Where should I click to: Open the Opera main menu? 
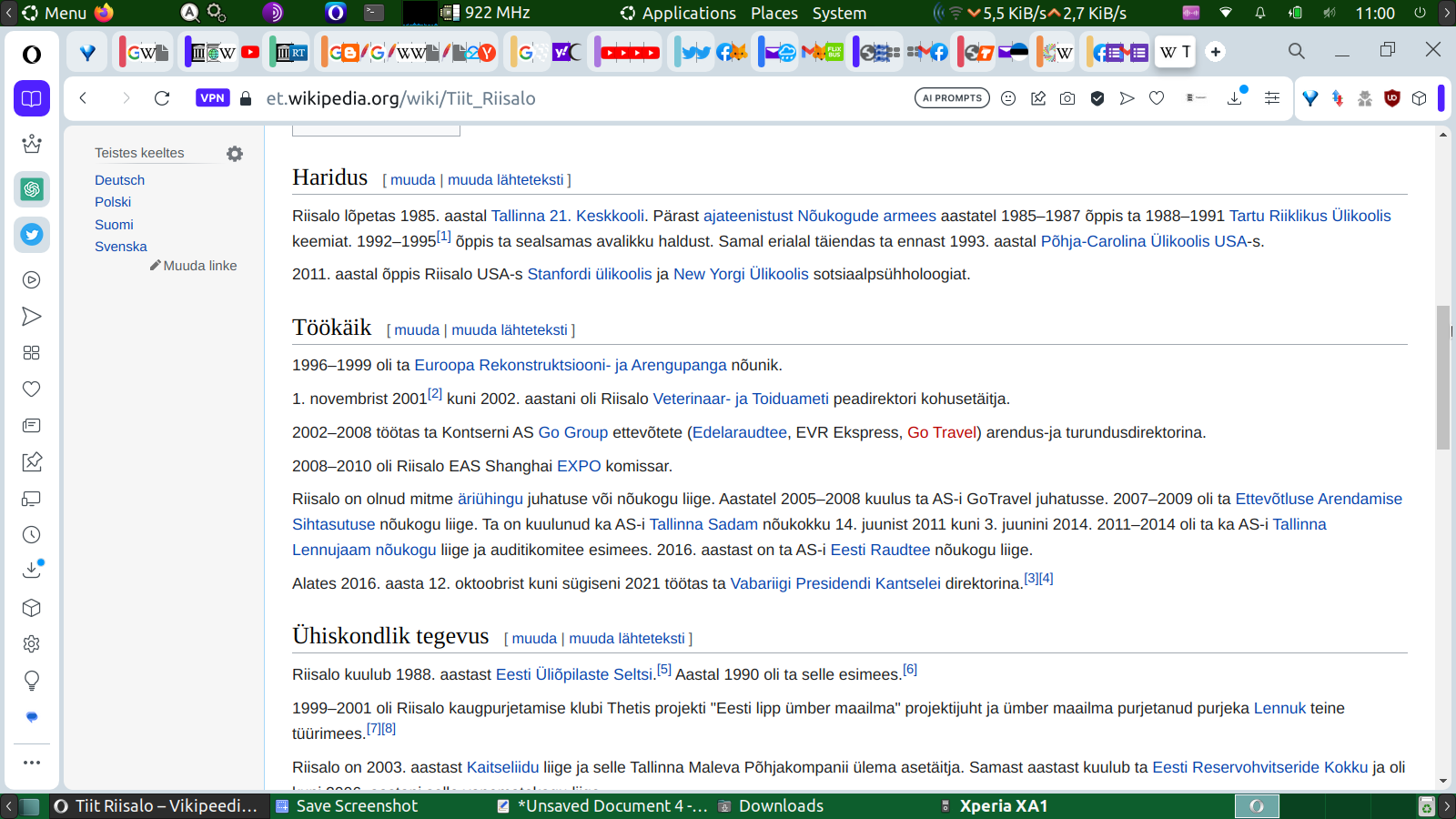tap(32, 54)
